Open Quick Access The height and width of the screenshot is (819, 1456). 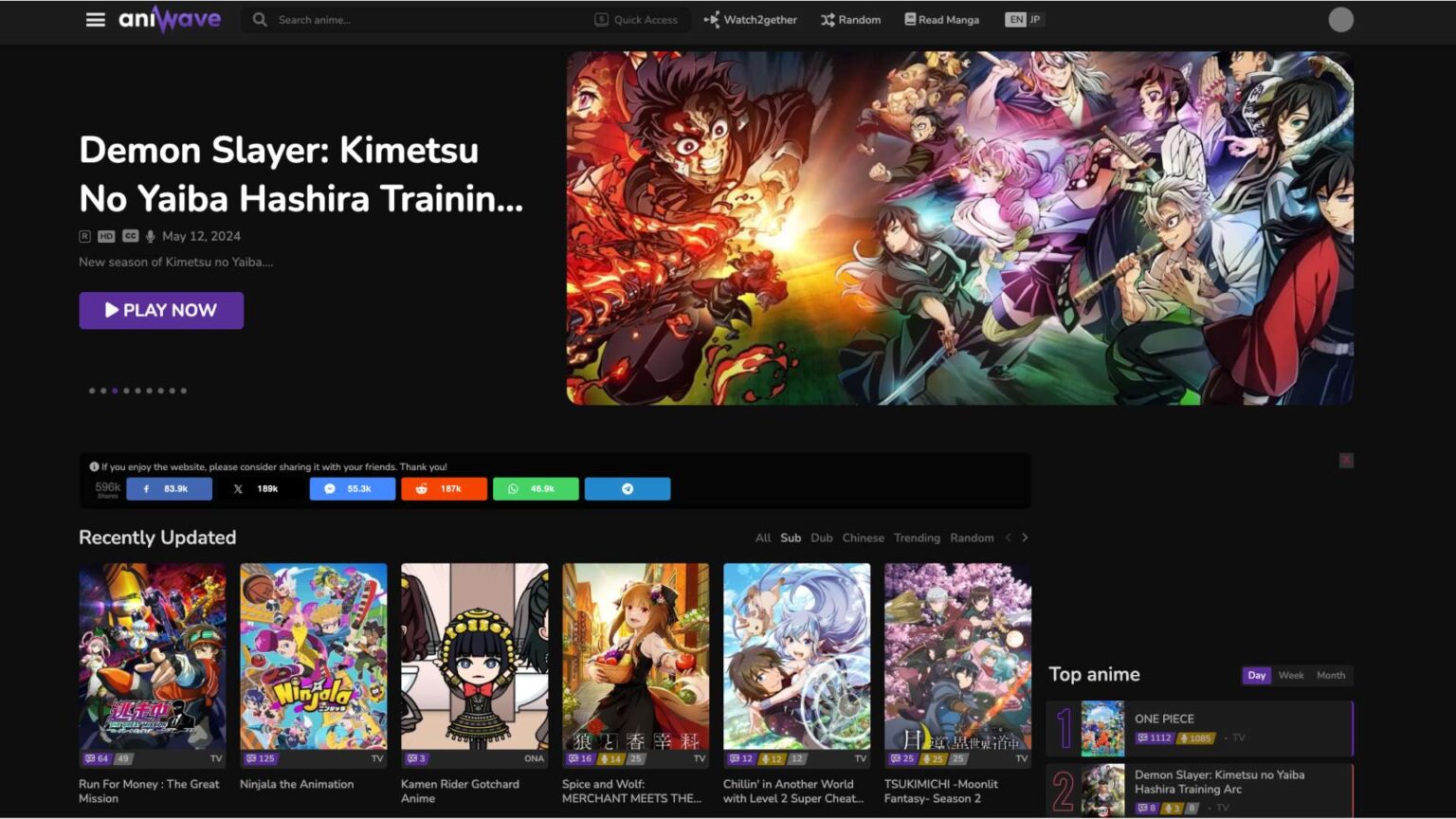coord(636,19)
